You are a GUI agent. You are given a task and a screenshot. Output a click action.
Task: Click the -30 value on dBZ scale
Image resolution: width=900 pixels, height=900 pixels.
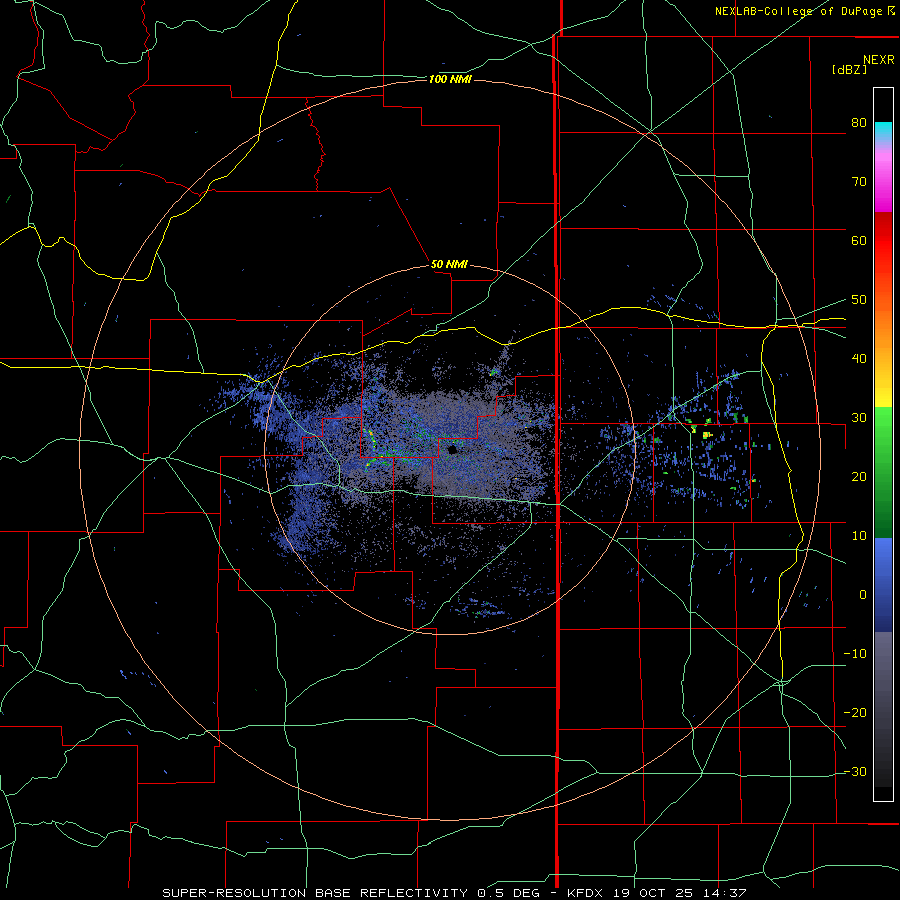(x=855, y=772)
